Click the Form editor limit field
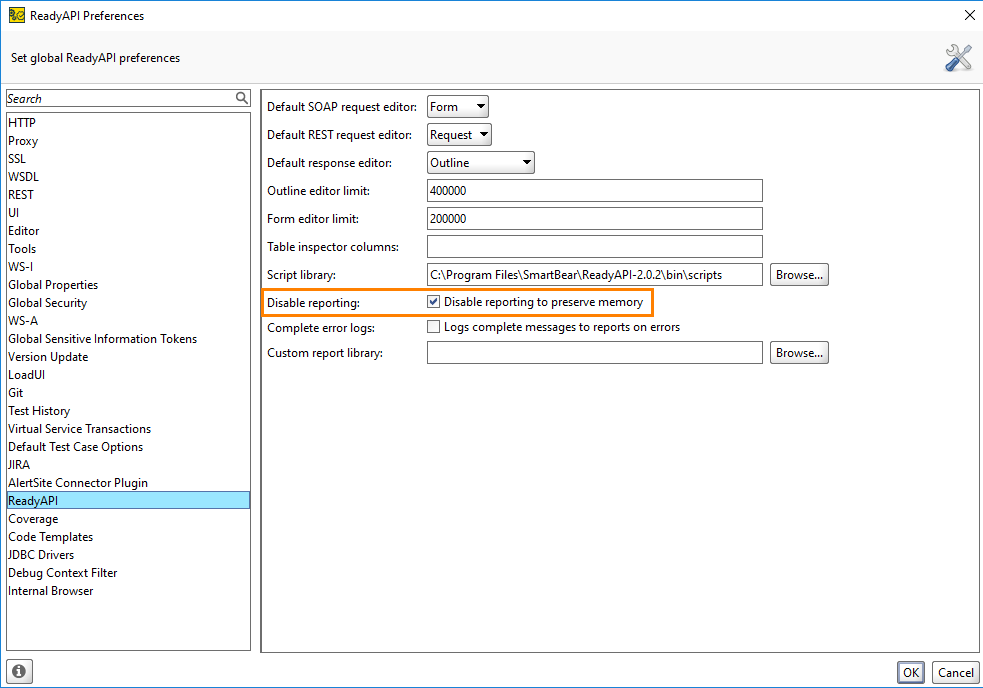 click(x=595, y=218)
